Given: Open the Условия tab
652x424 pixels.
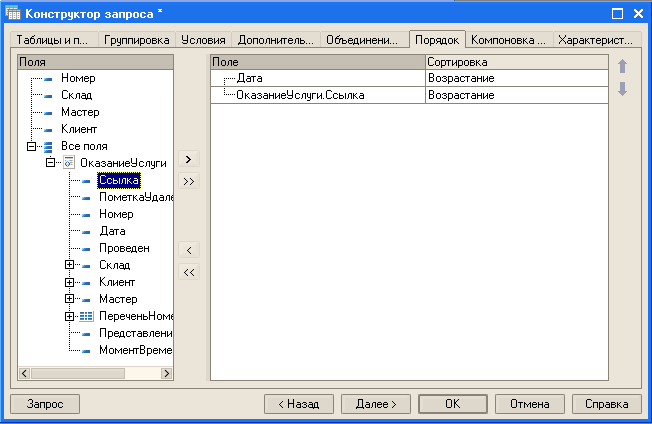Looking at the screenshot, I should (x=203, y=41).
